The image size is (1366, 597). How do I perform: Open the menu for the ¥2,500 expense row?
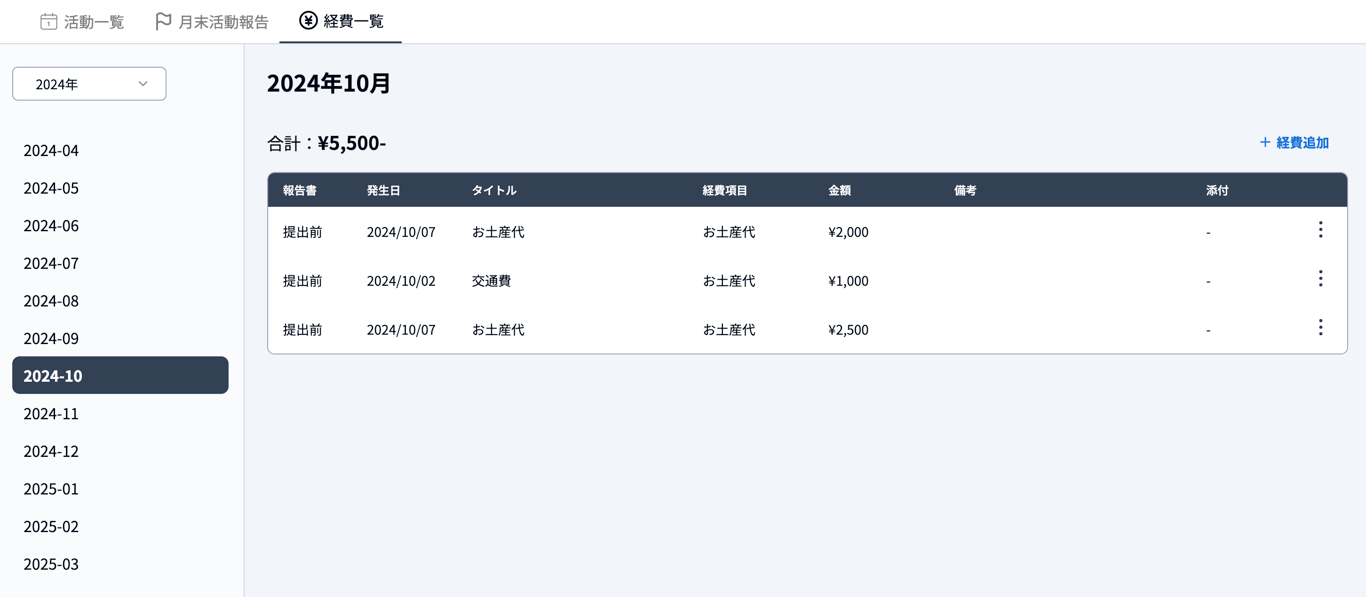[1320, 328]
